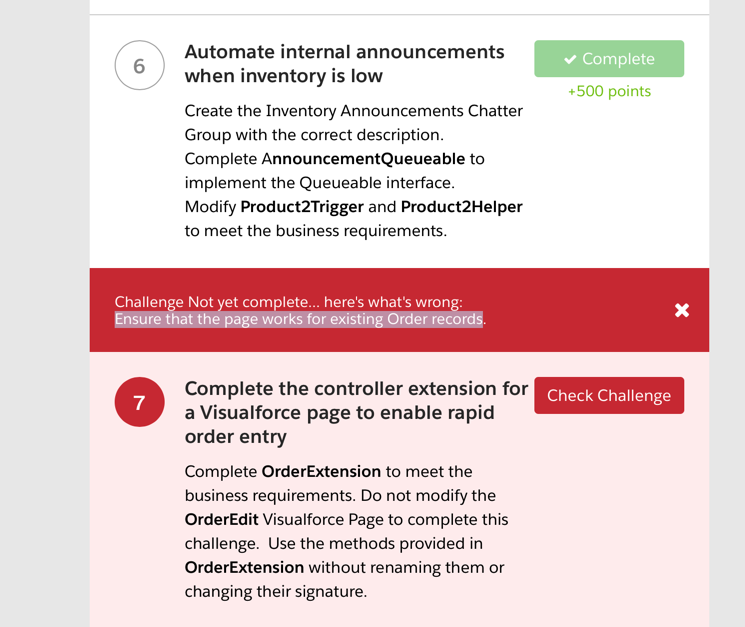Click the bold OrderEdit page name
Image resolution: width=745 pixels, height=627 pixels.
(x=218, y=519)
